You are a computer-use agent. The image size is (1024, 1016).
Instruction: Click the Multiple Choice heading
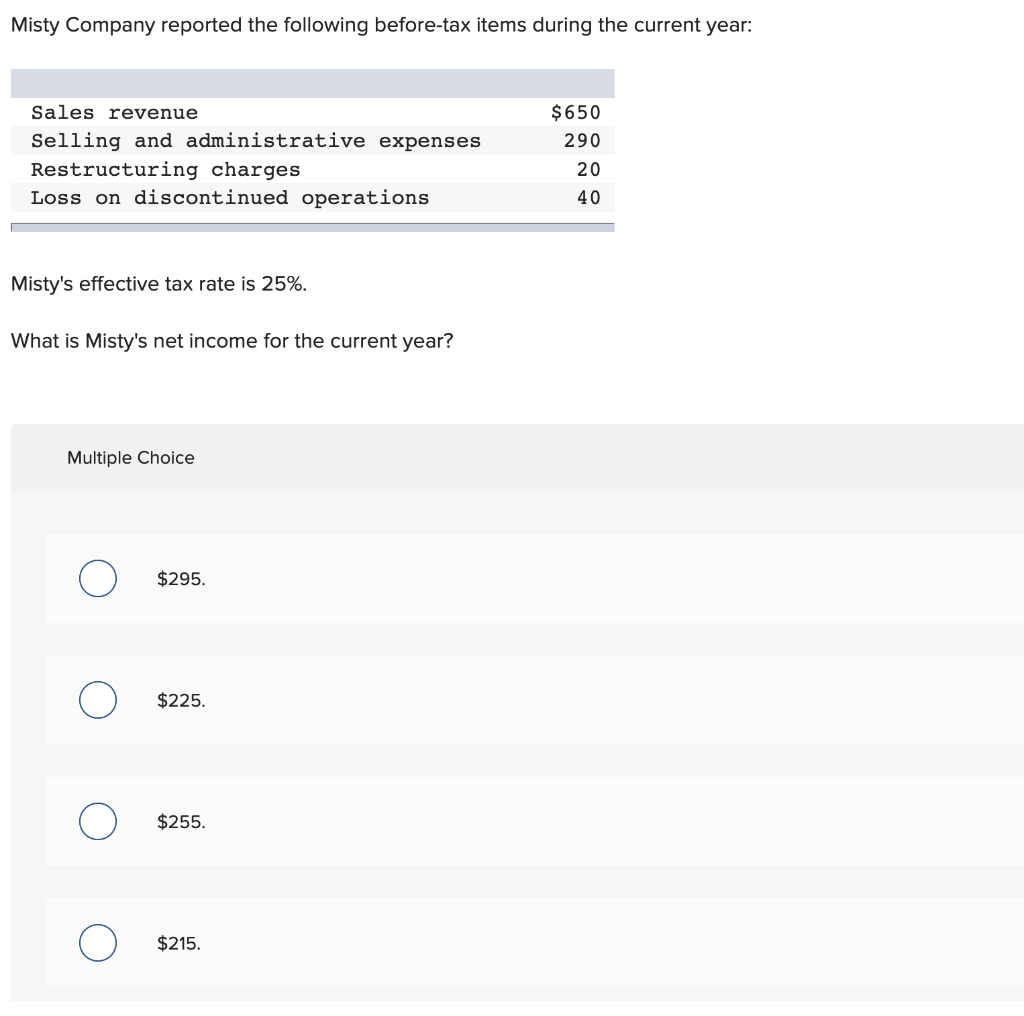tap(131, 458)
